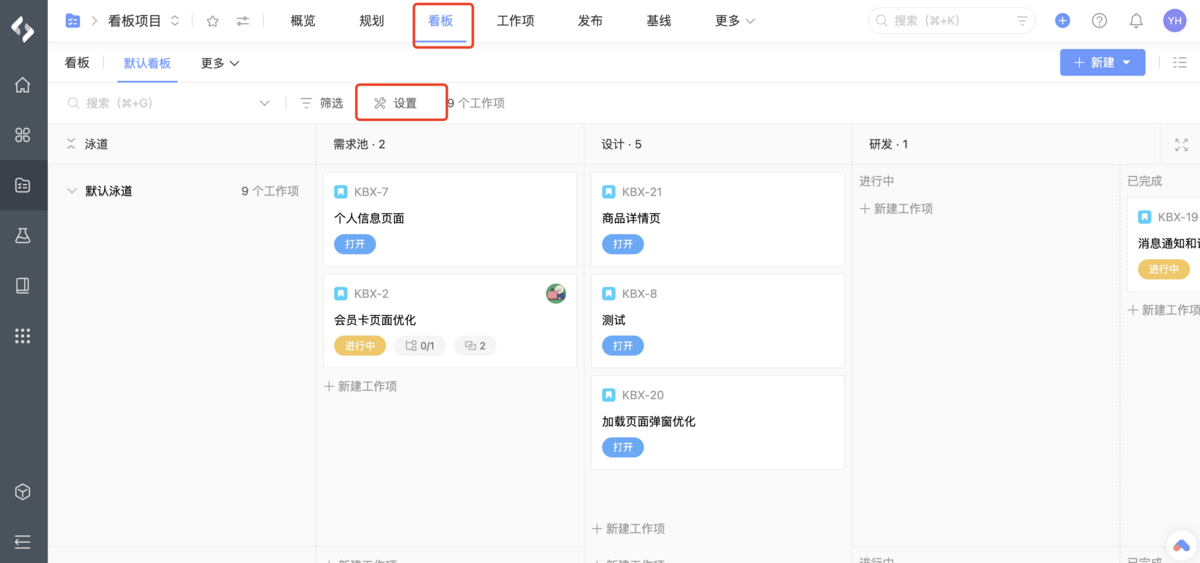Image resolution: width=1200 pixels, height=563 pixels.
Task: Open the floating assistant icon at bottom right
Action: (1181, 546)
